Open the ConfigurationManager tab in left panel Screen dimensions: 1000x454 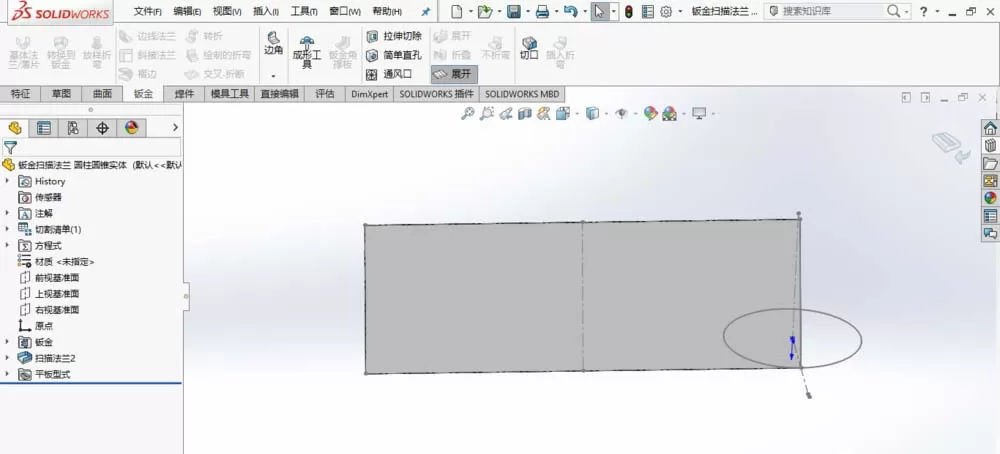pyautogui.click(x=73, y=128)
